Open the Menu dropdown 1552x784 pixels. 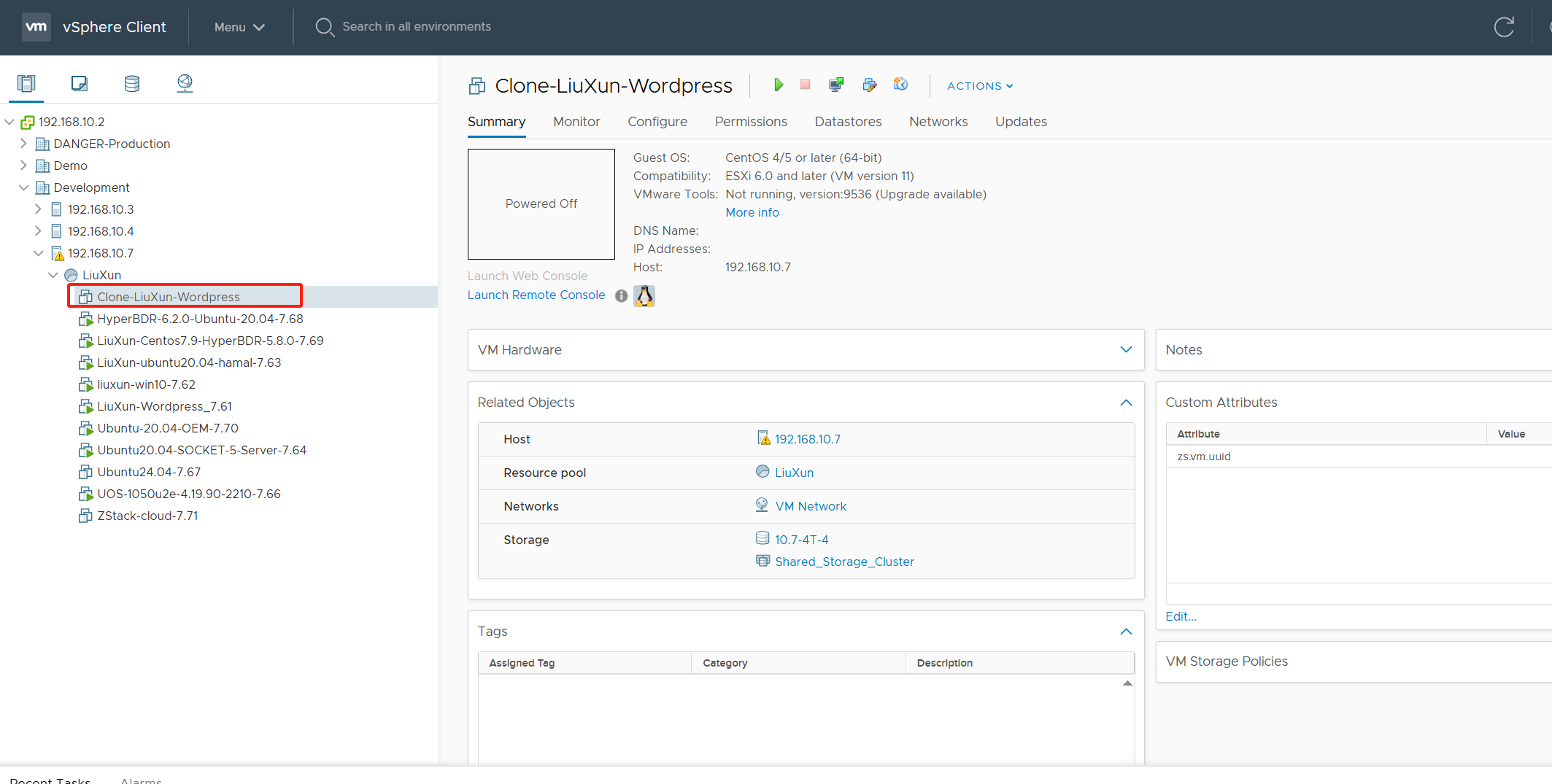click(239, 27)
